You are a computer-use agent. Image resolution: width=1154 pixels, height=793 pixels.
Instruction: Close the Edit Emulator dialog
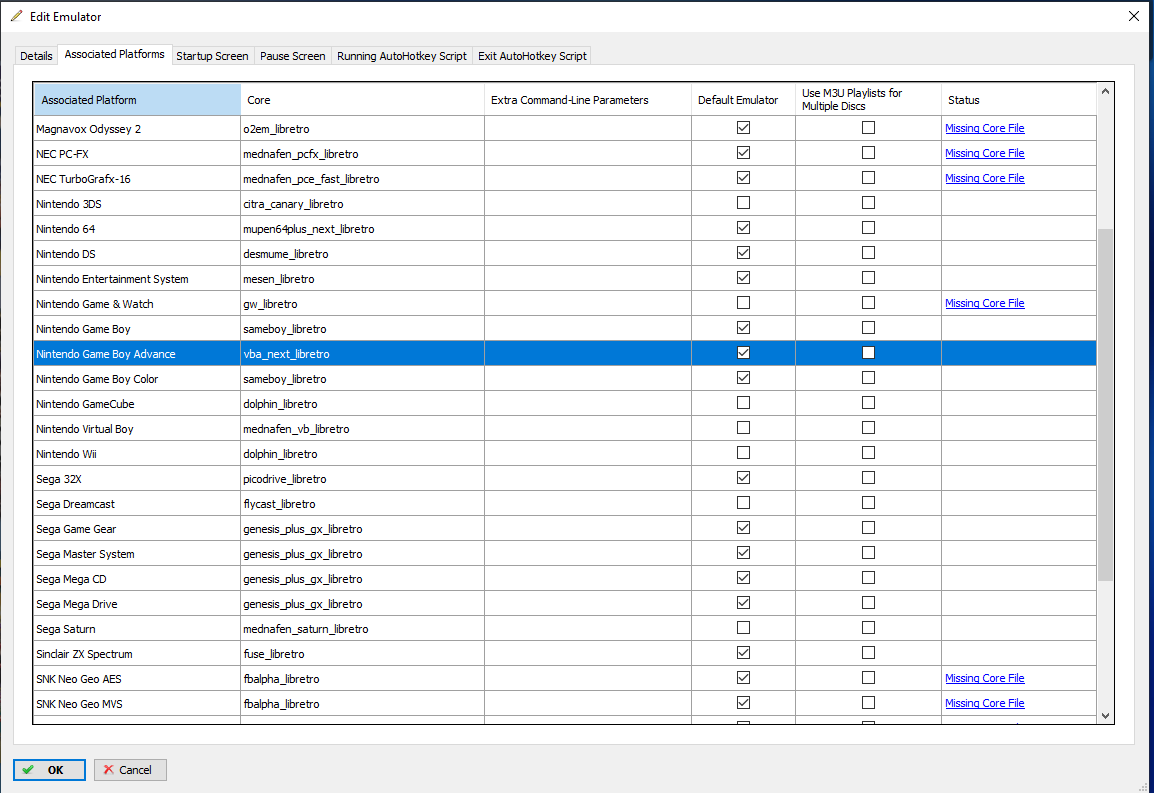pos(1133,16)
